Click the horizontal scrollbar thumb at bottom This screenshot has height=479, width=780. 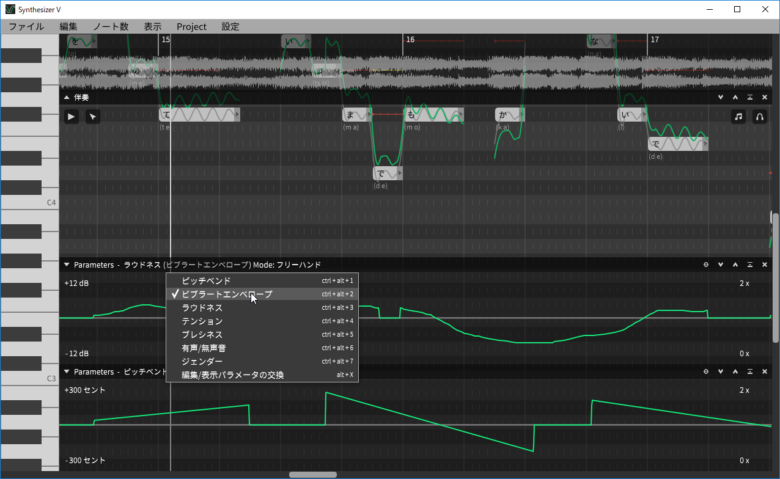pyautogui.click(x=313, y=475)
